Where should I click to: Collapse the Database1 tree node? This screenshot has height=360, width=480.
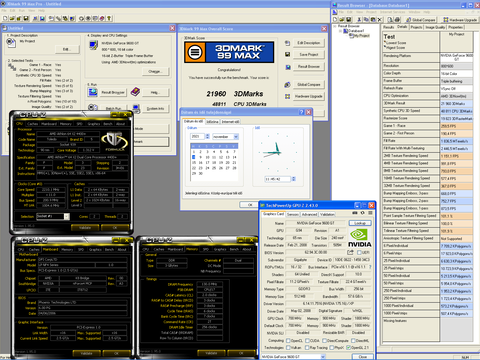coord(340,31)
